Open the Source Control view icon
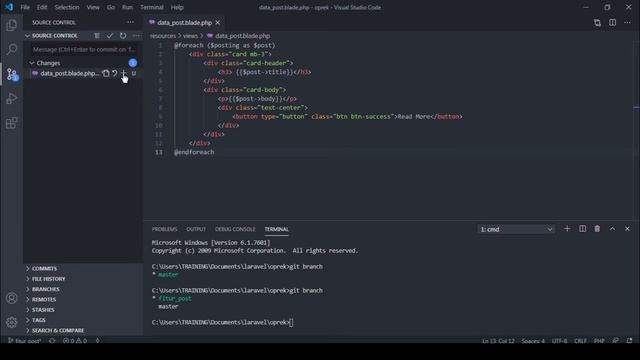This screenshot has width=640, height=360. point(11,74)
